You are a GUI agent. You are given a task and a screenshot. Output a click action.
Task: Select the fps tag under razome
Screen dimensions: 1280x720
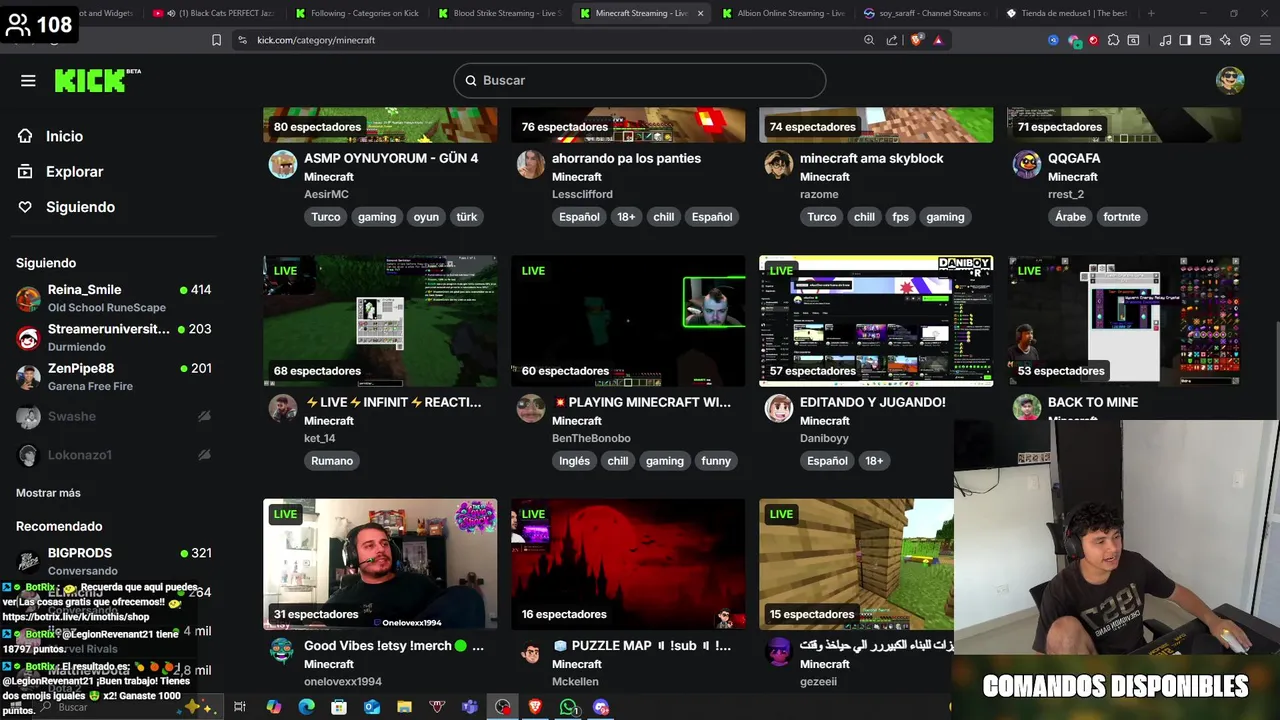tap(901, 217)
